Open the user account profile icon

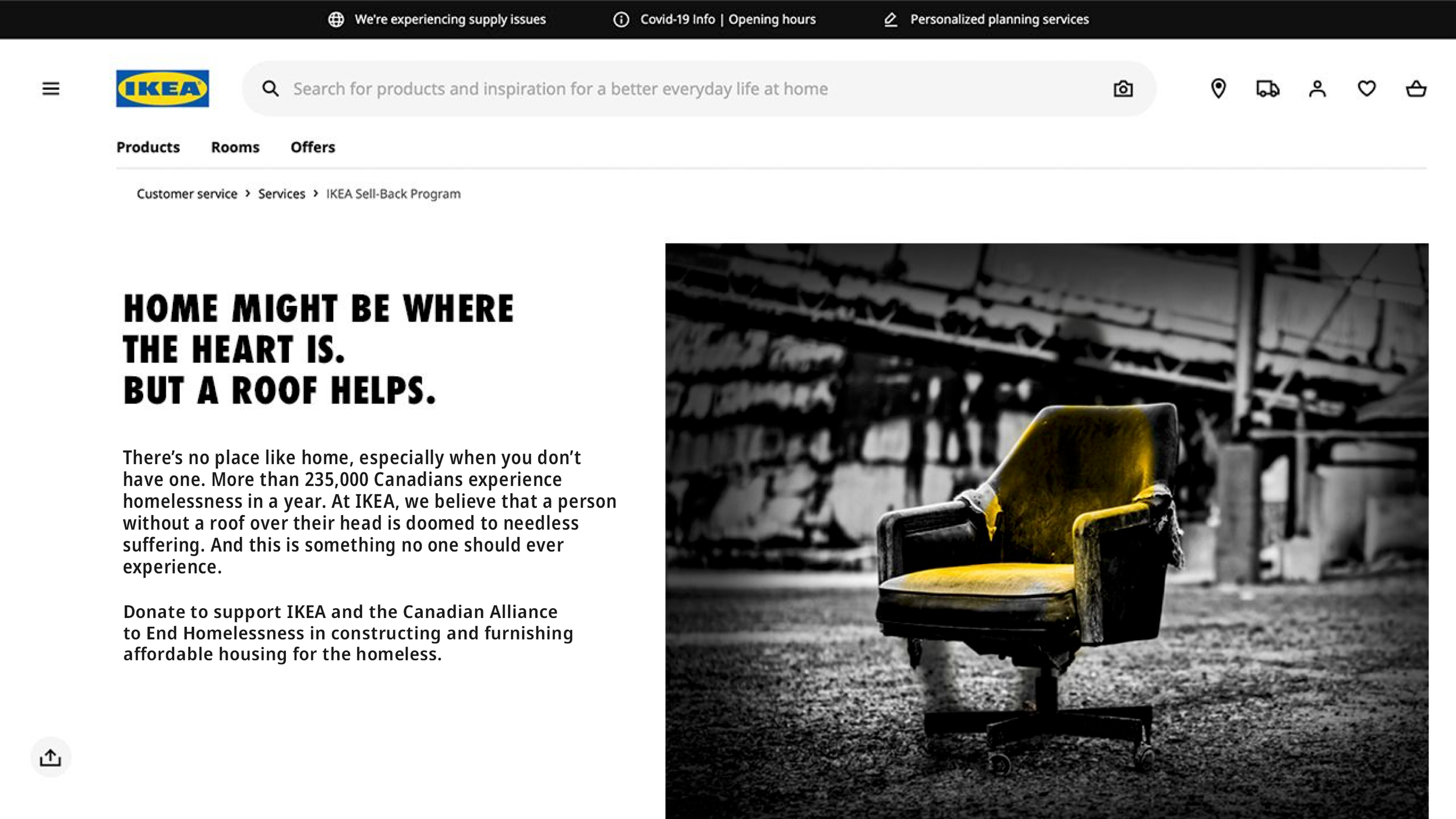tap(1317, 89)
